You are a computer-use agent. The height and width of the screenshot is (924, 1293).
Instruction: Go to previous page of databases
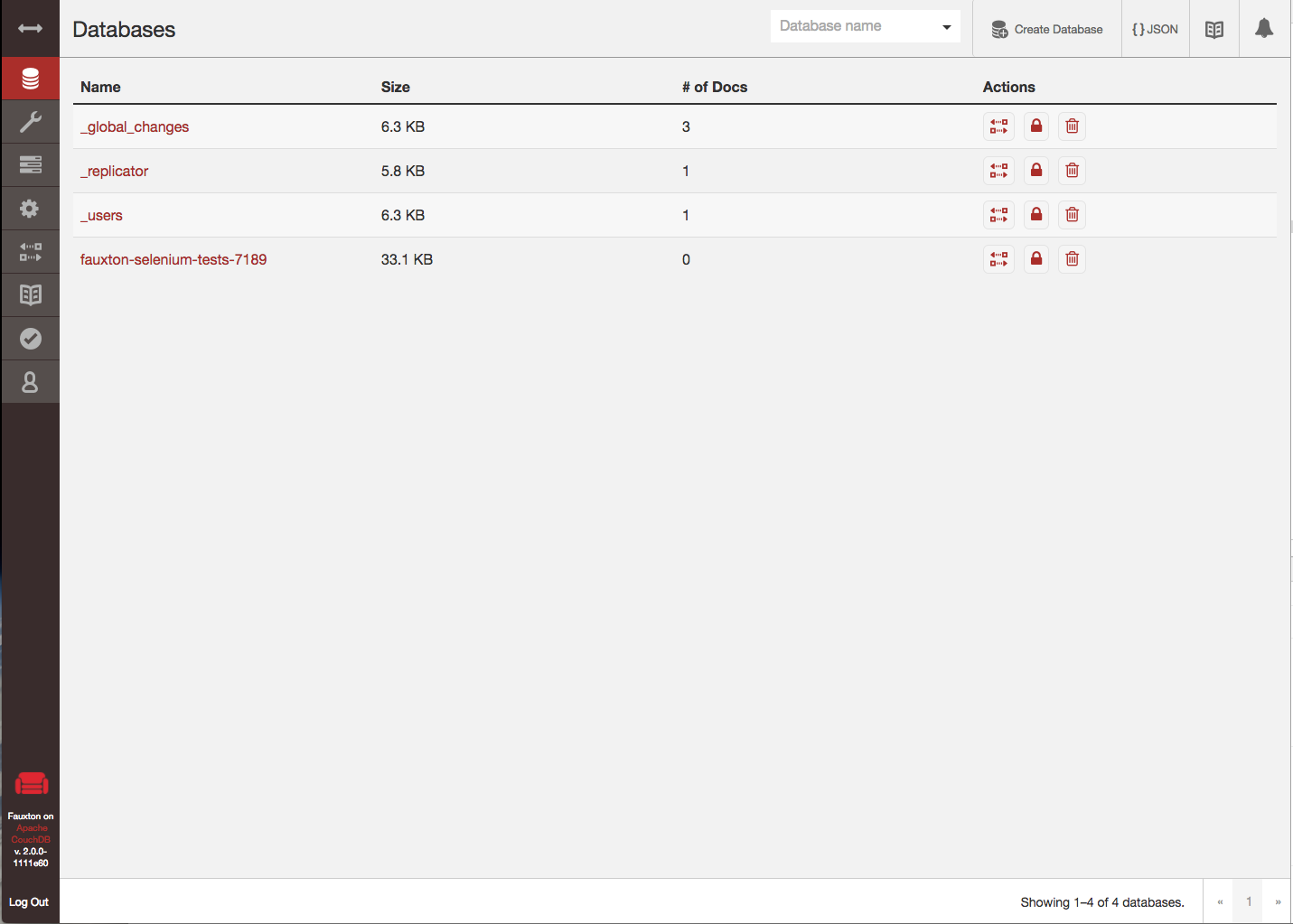pyautogui.click(x=1220, y=901)
